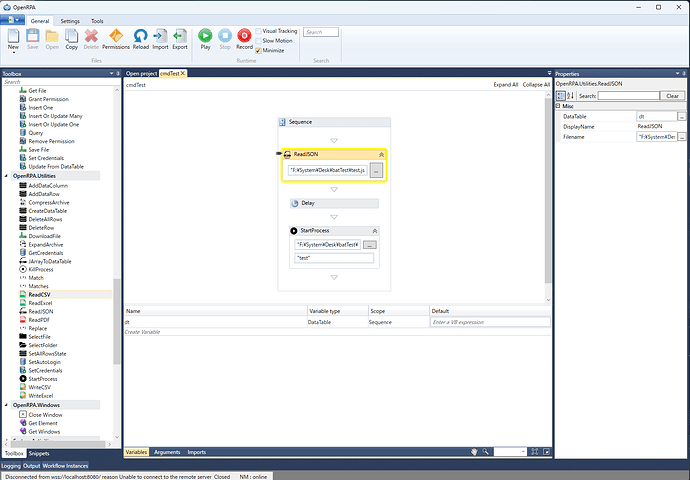Select WriteExcel in the toolbox
Image resolution: width=690 pixels, height=480 pixels.
point(40,396)
